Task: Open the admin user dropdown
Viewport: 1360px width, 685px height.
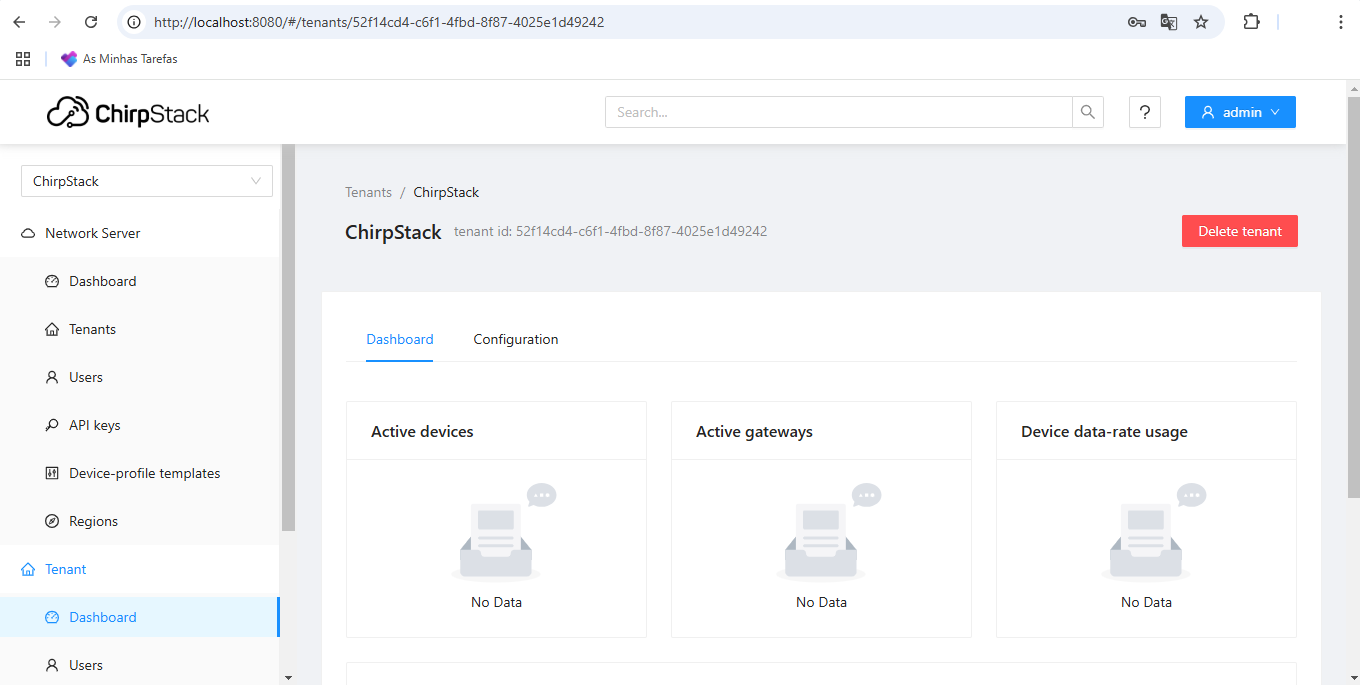Action: pos(1240,112)
